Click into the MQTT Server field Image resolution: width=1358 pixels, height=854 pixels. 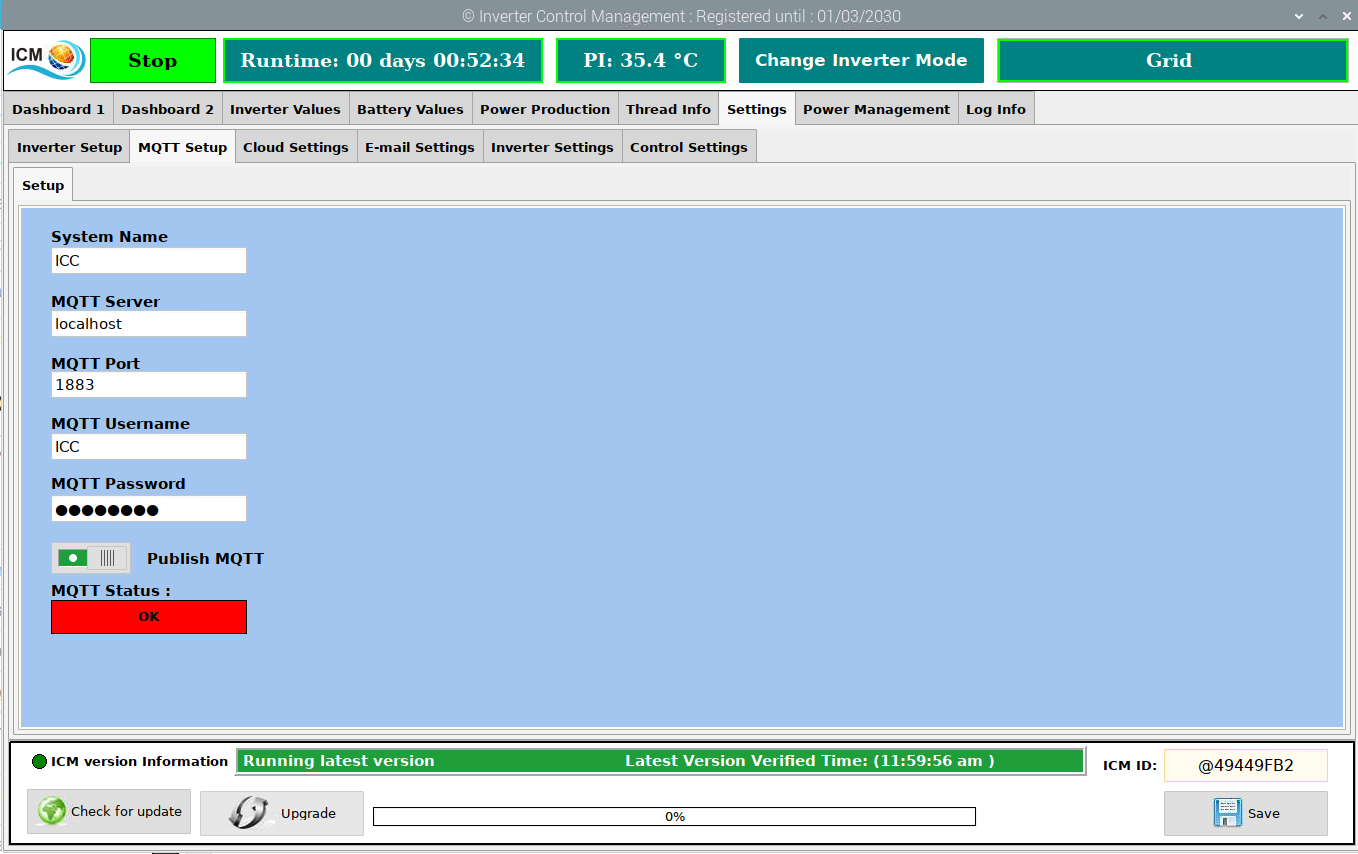click(149, 324)
